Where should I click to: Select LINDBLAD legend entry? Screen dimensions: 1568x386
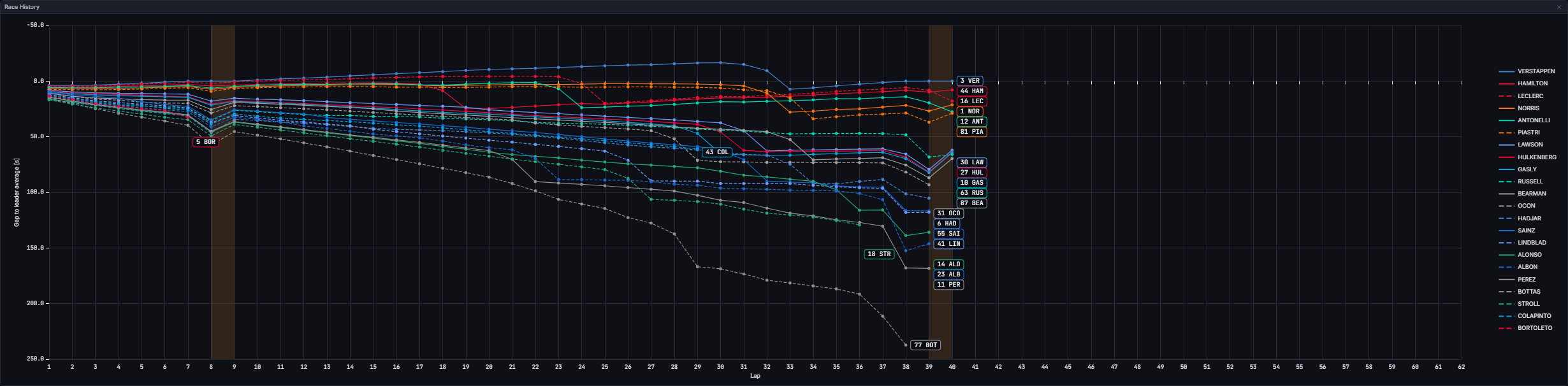(1522, 243)
